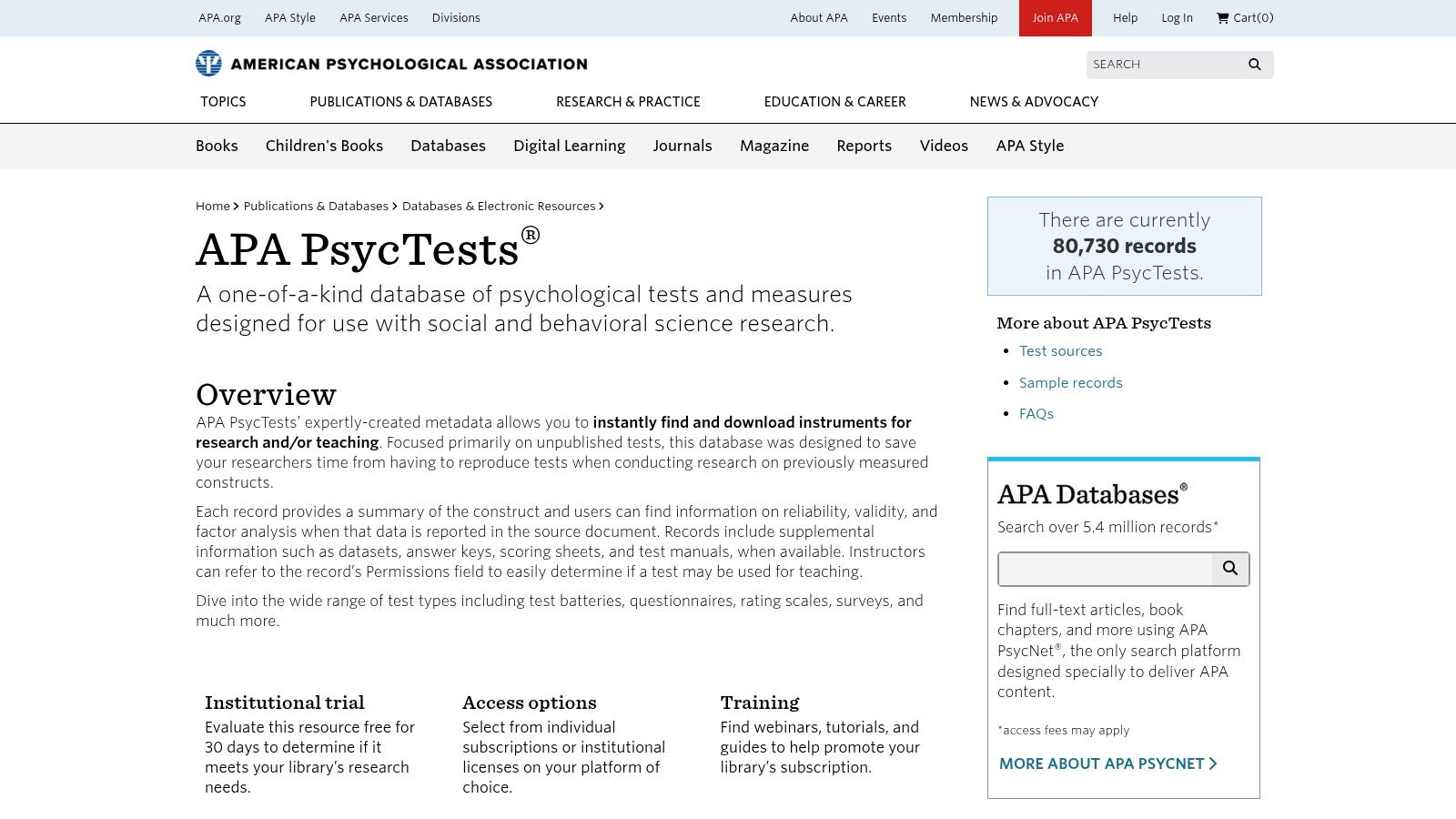This screenshot has width=1456, height=819.
Task: Click the chevron after MORE ABOUT APA PSYCNET
Action: point(1212,763)
